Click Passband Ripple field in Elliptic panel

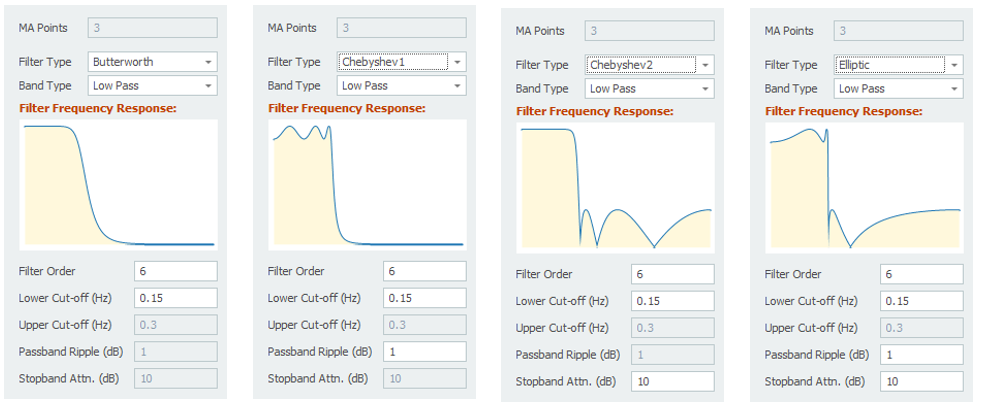pos(921,355)
